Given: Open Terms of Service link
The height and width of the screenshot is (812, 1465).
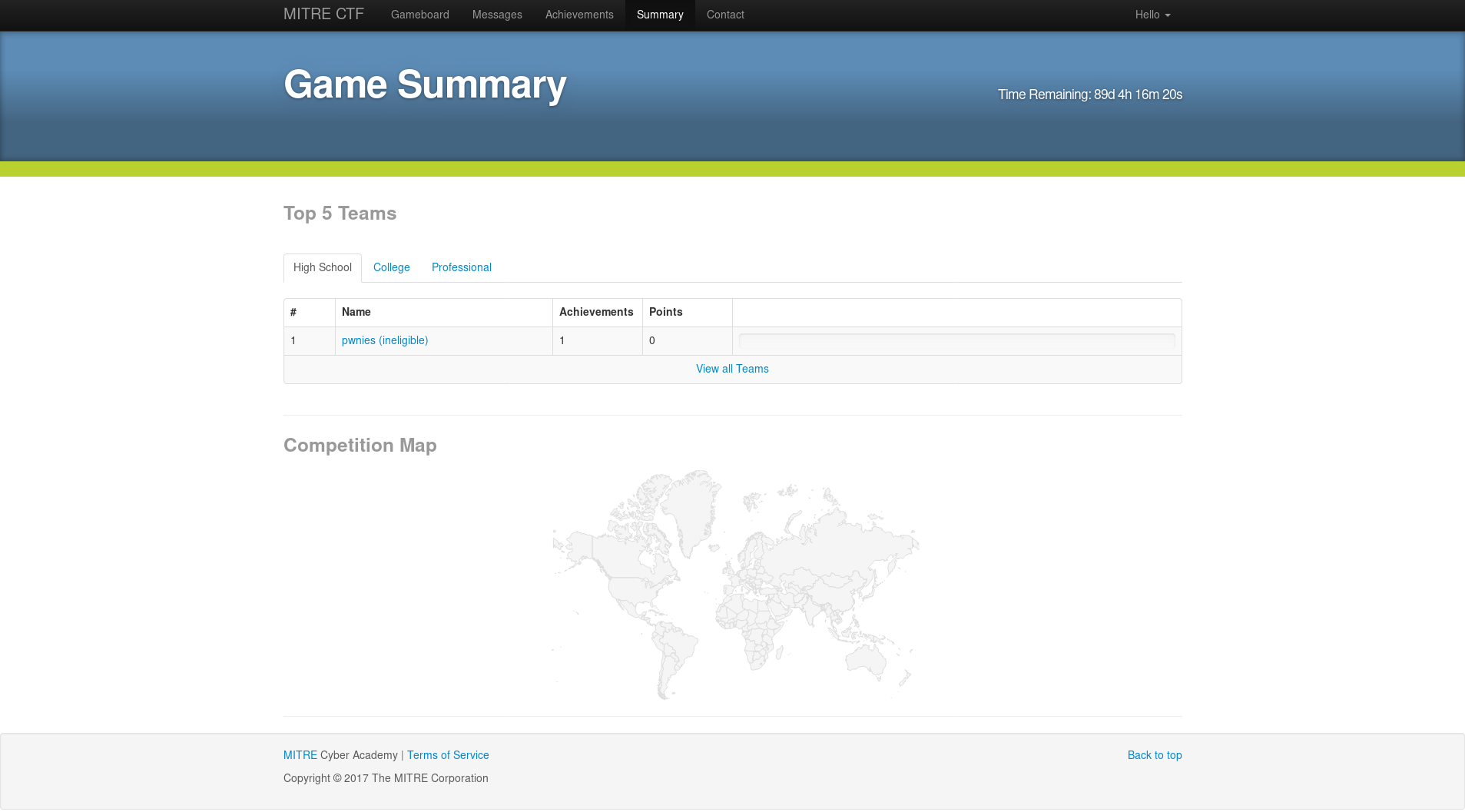Looking at the screenshot, I should coord(448,755).
